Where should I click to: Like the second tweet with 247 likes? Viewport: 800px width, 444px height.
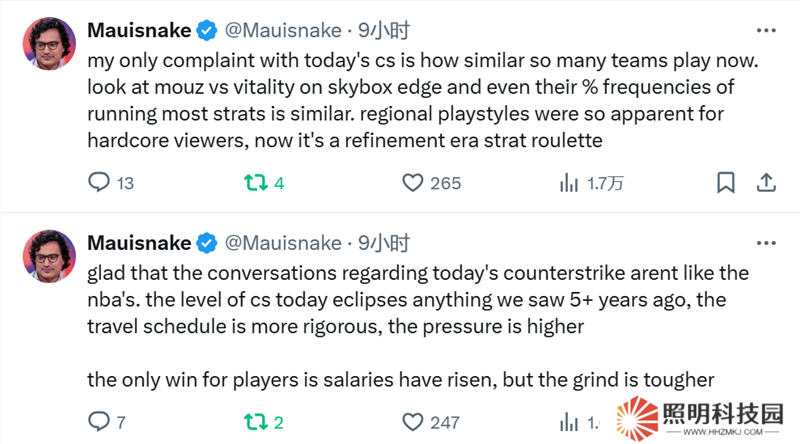tap(413, 423)
